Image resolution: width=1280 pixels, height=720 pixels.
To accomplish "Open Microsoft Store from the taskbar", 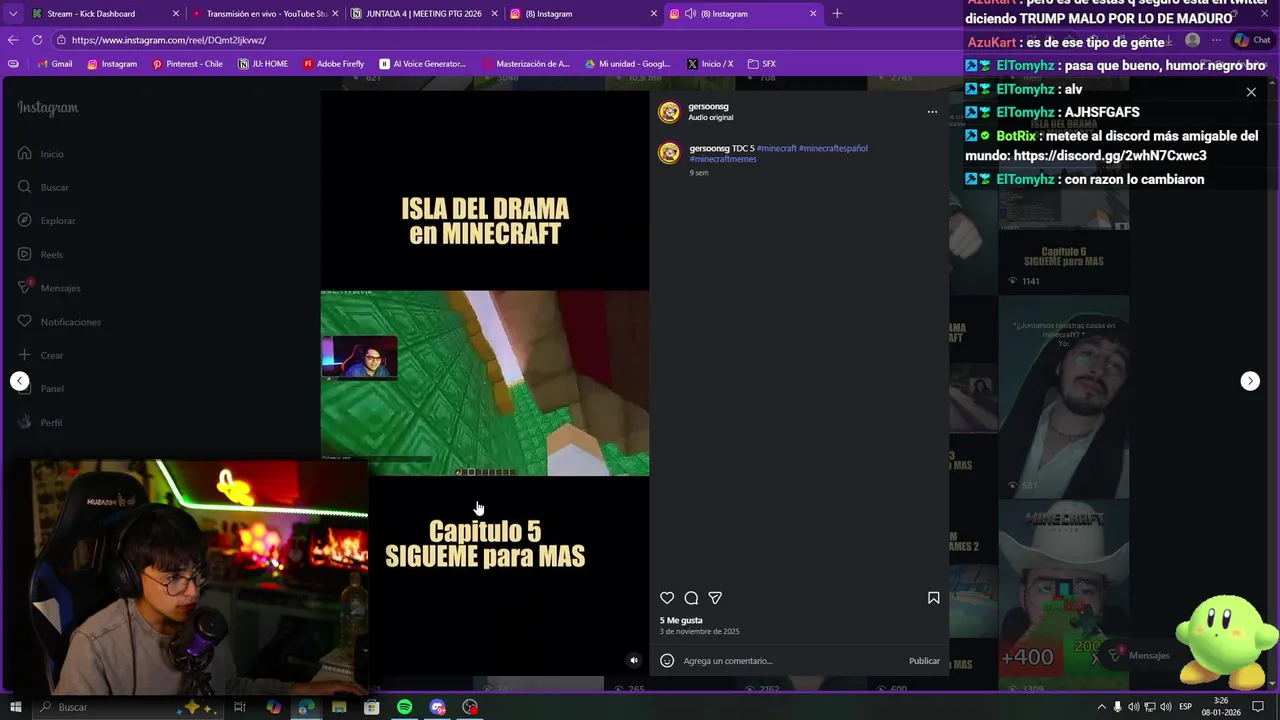I will click(371, 707).
